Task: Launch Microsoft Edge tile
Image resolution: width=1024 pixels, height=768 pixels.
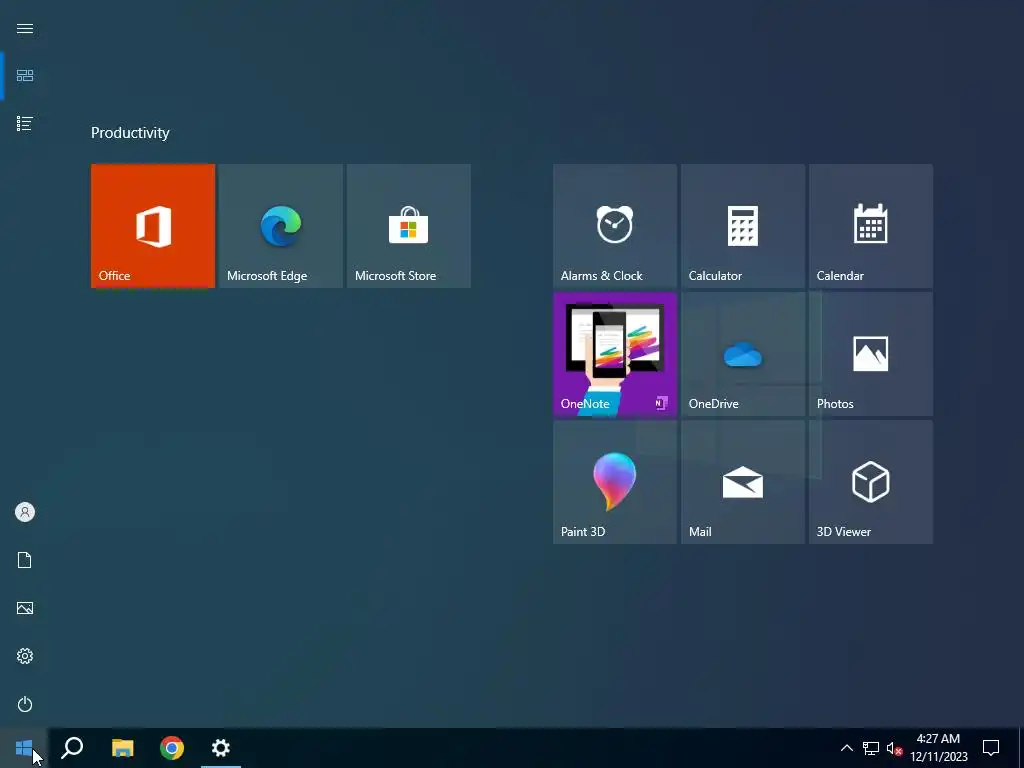Action: tap(281, 226)
